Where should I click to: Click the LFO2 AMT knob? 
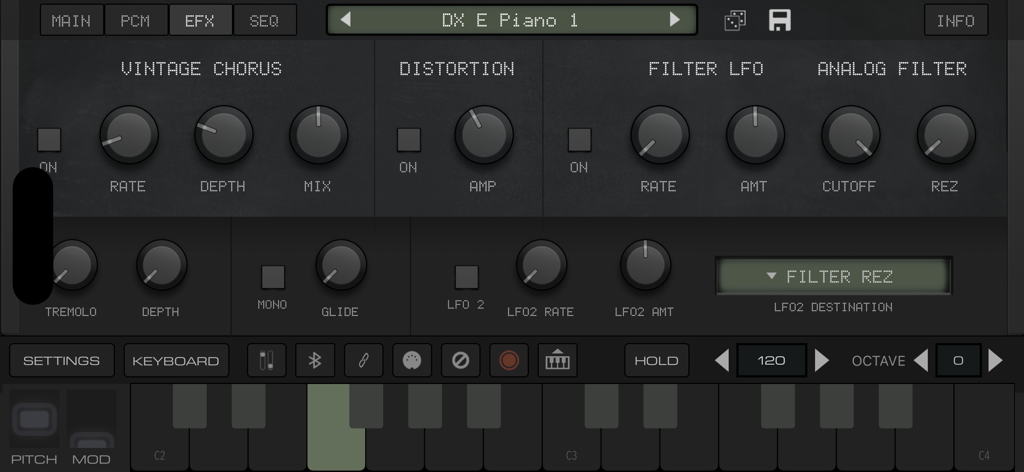645,264
